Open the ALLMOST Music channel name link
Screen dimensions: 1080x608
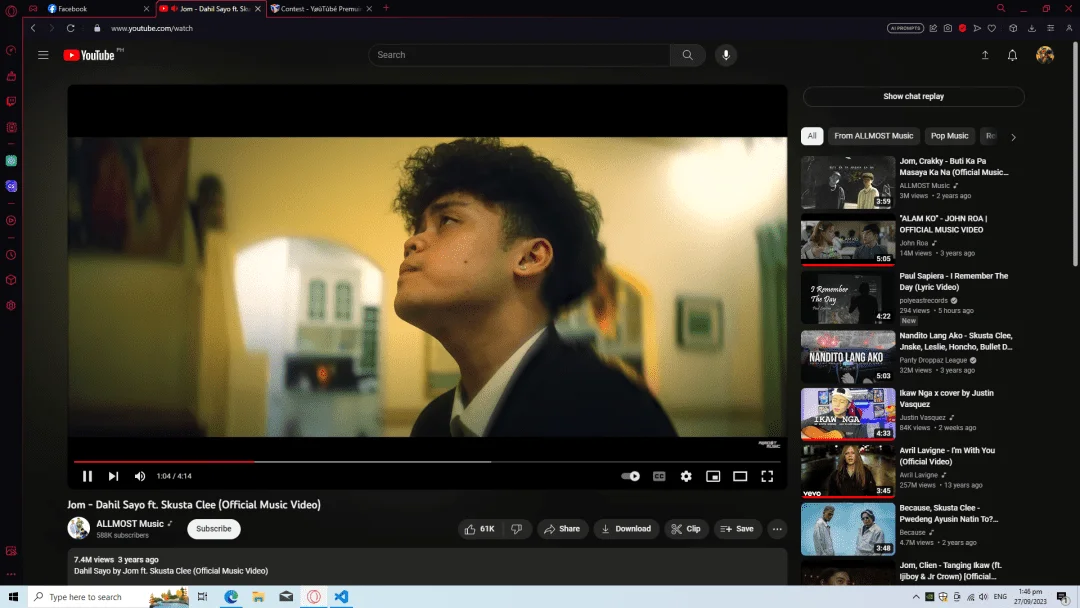(130, 524)
